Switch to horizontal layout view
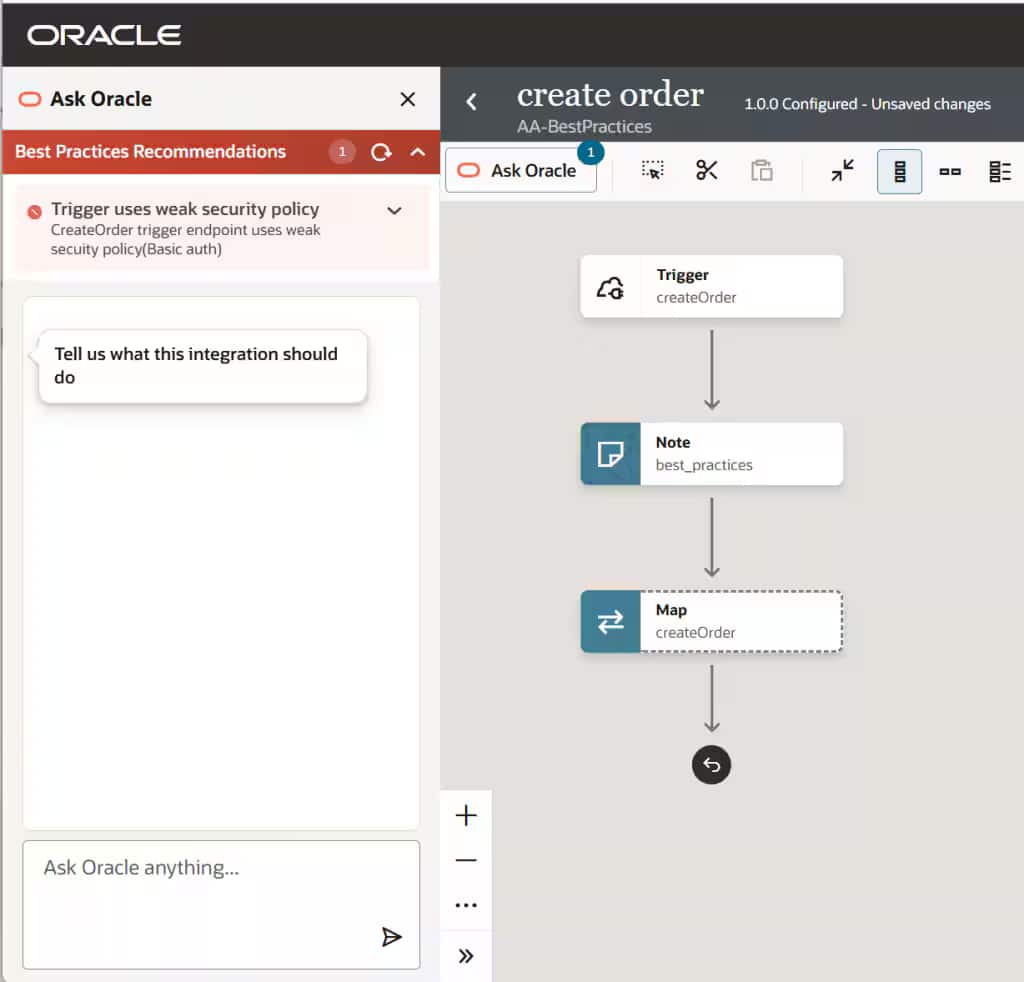The width and height of the screenshot is (1024, 982). [950, 172]
